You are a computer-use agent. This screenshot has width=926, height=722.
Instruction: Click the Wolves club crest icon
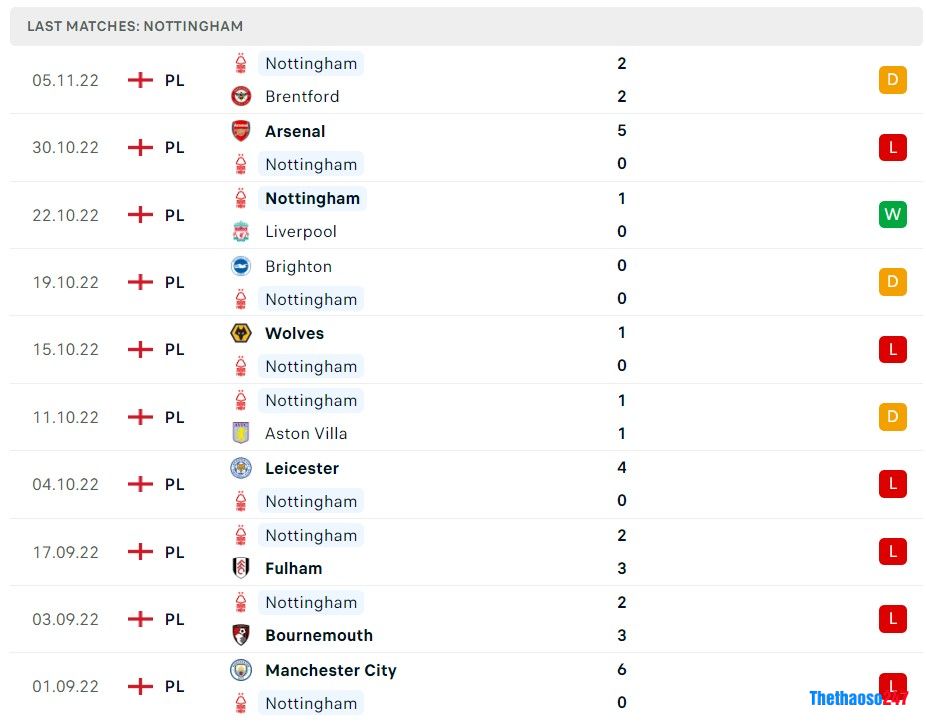click(x=240, y=333)
